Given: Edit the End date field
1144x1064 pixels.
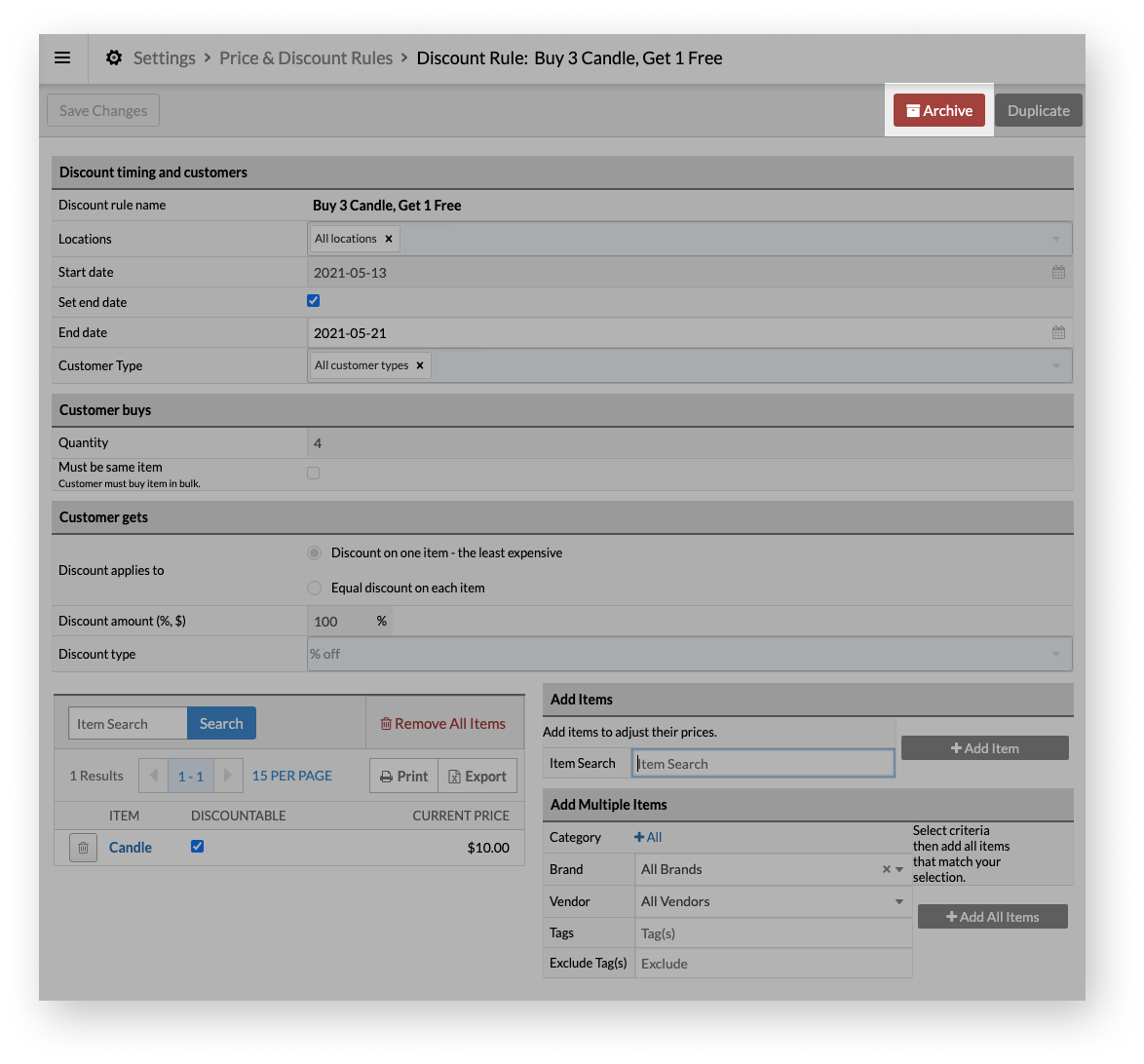Looking at the screenshot, I should click(678, 333).
